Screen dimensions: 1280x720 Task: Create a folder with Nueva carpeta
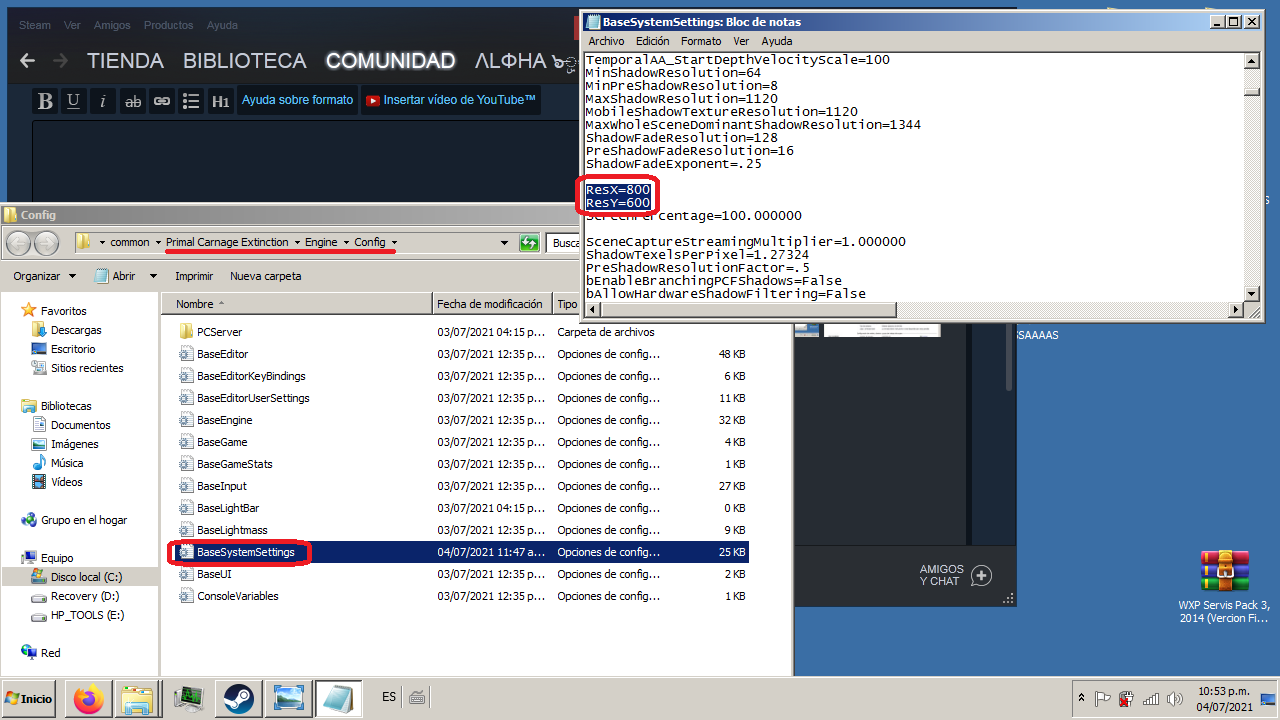coord(266,276)
